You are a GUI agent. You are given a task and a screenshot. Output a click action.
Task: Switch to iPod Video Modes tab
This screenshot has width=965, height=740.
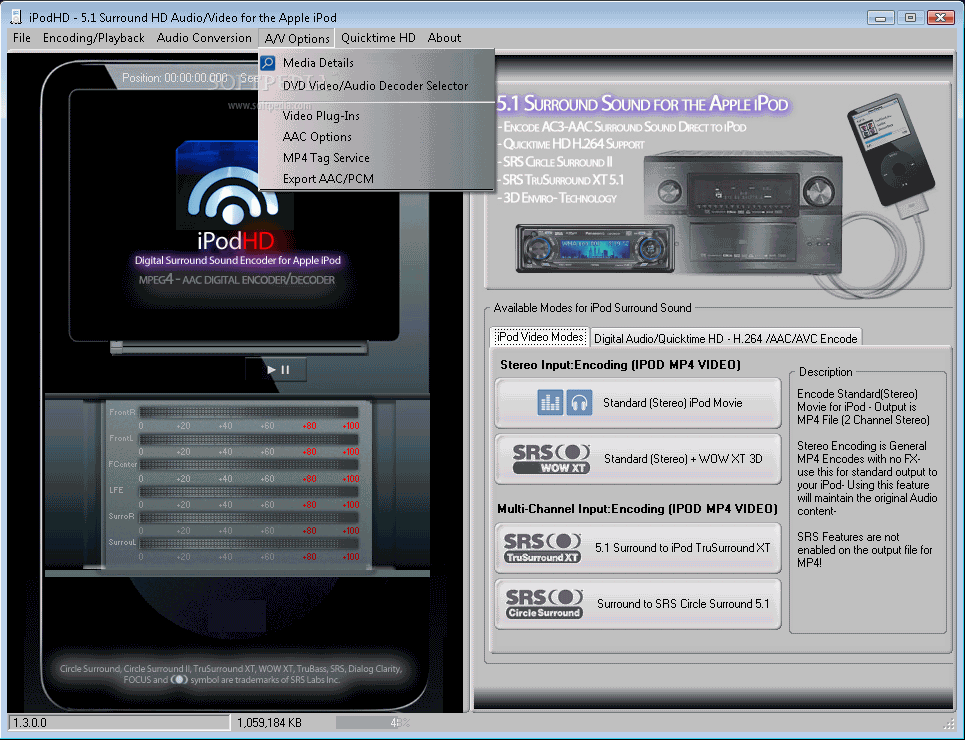coord(540,337)
